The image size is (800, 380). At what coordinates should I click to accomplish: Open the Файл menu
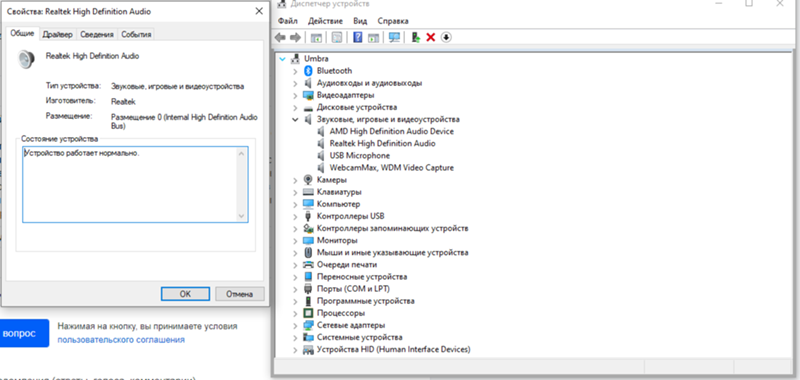(x=288, y=21)
